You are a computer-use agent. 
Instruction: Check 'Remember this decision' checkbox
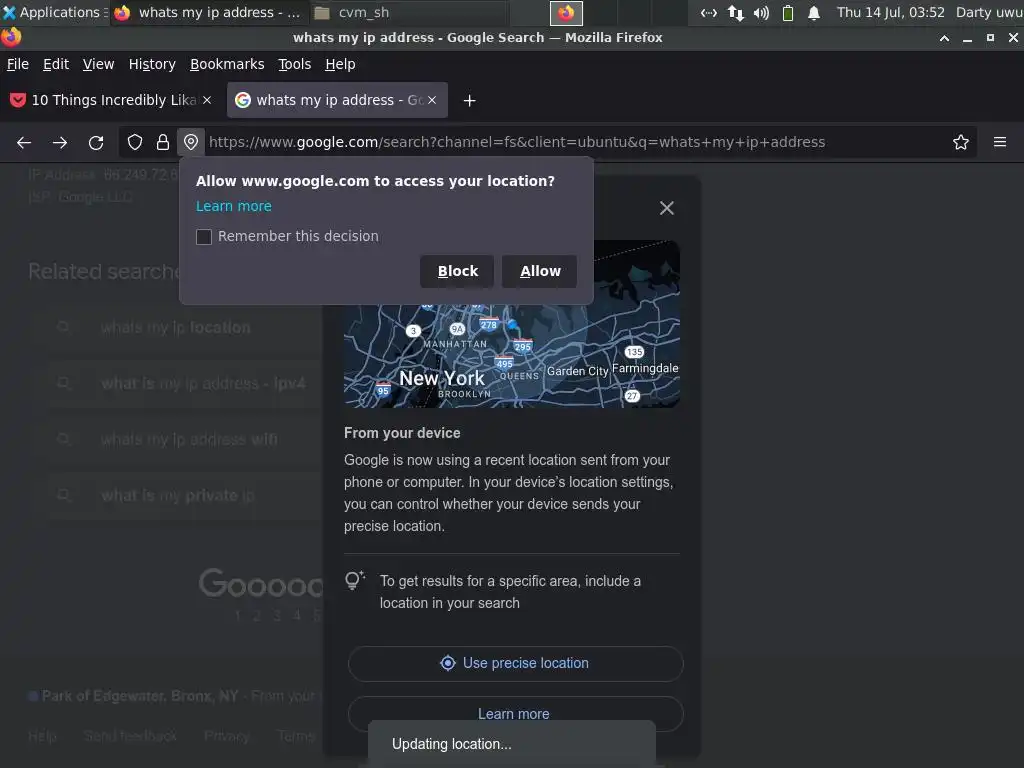[x=204, y=236]
